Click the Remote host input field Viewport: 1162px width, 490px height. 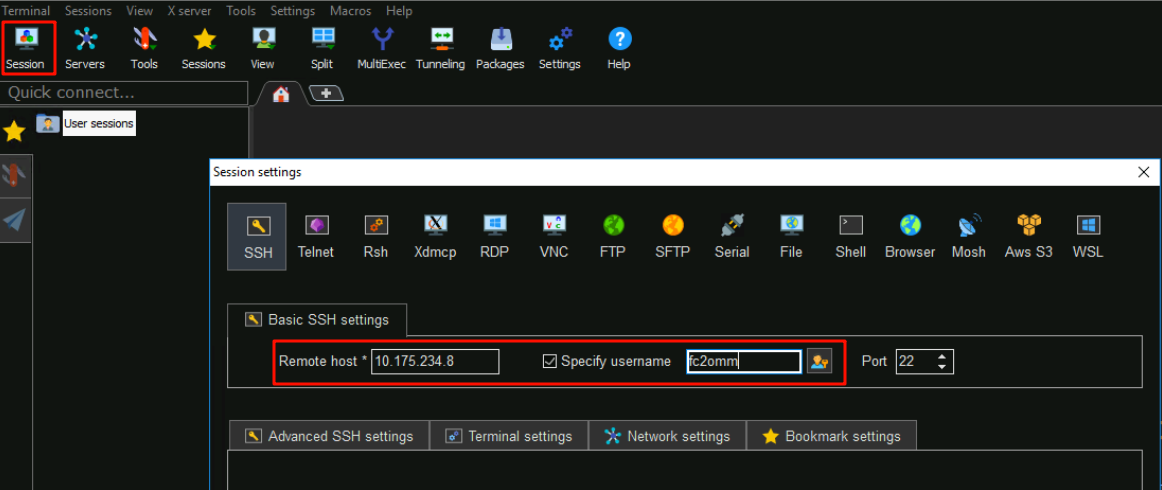(x=435, y=361)
